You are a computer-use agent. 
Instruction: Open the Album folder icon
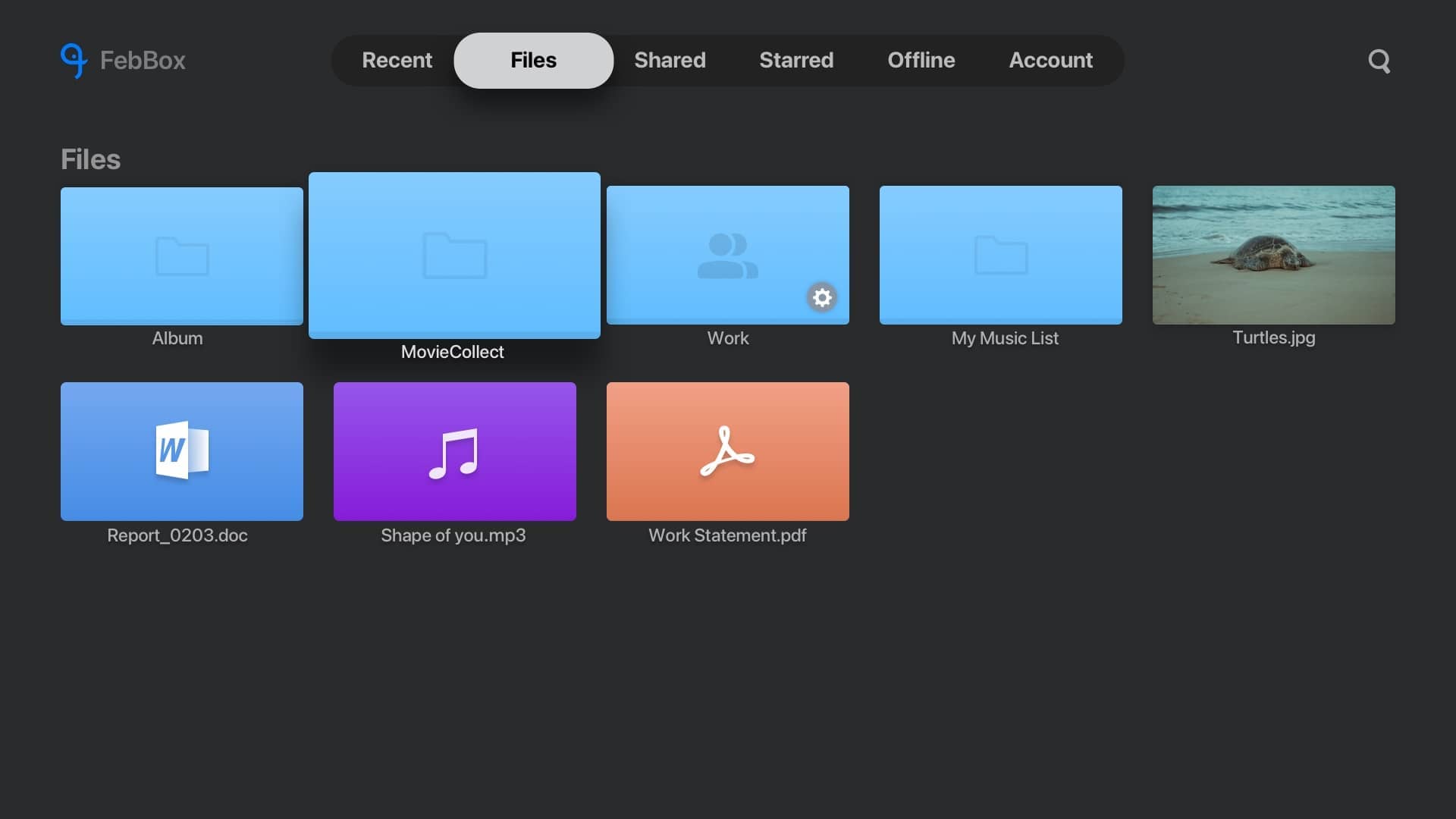pos(180,256)
